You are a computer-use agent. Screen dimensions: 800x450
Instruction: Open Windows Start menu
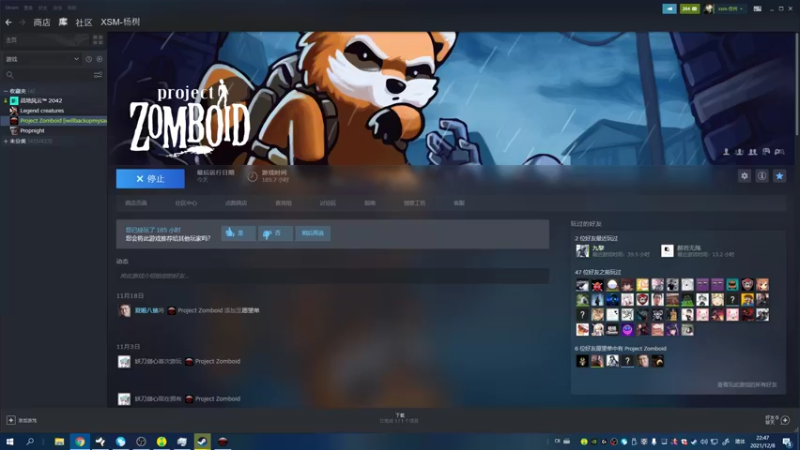pyautogui.click(x=10, y=441)
